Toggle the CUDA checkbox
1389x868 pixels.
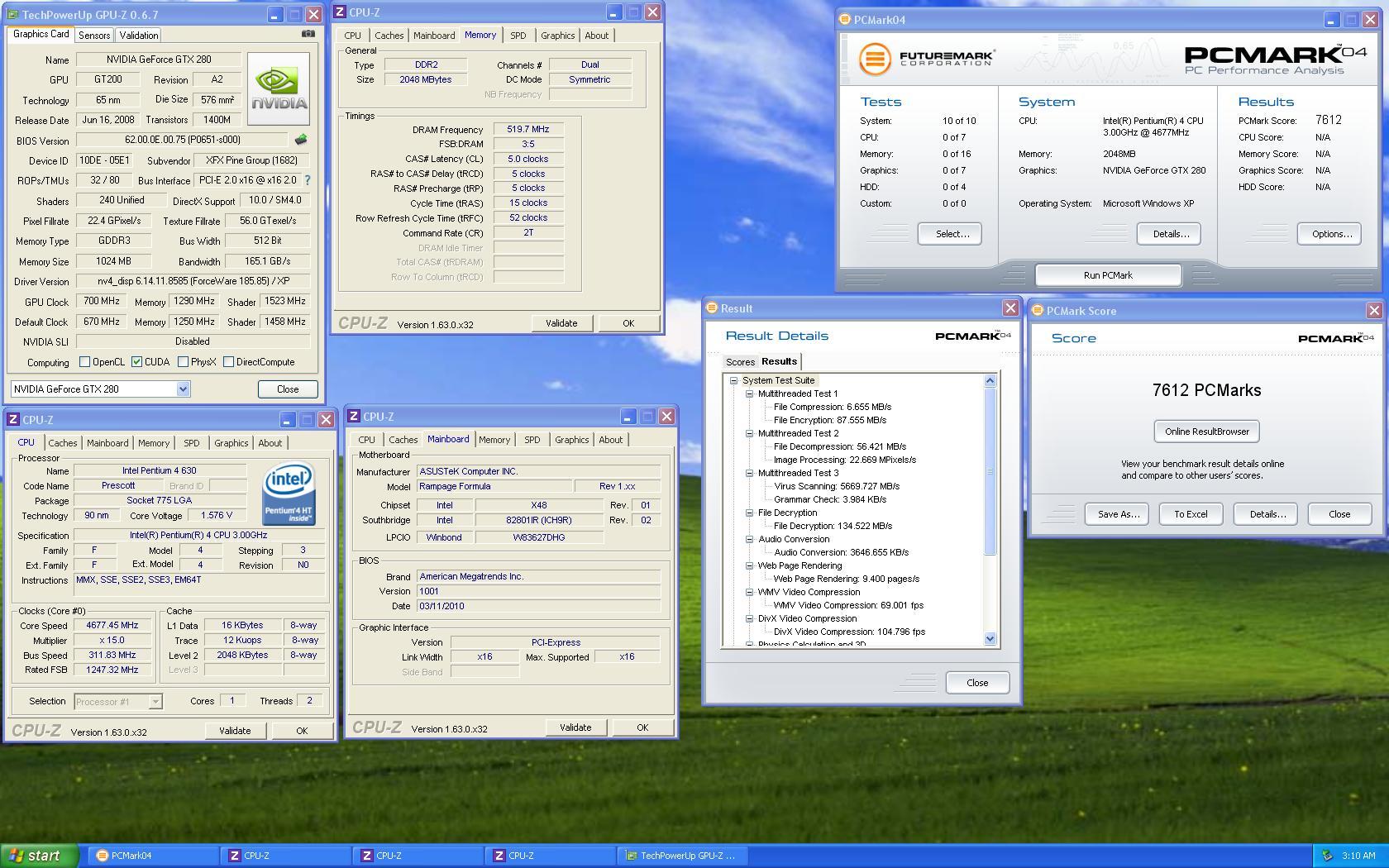click(x=136, y=362)
